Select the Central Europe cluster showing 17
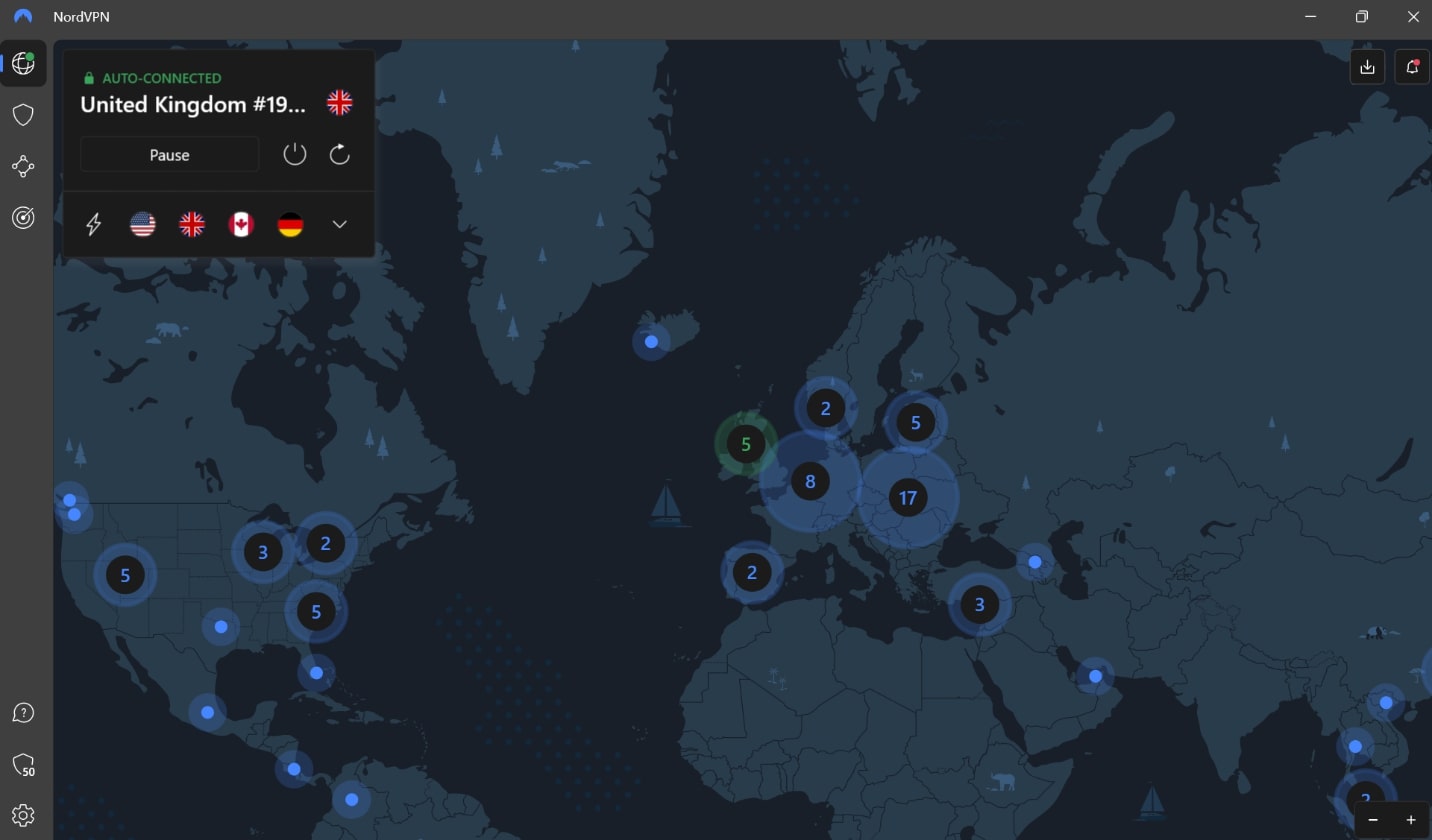Screen dimensions: 1432x840 click(908, 497)
